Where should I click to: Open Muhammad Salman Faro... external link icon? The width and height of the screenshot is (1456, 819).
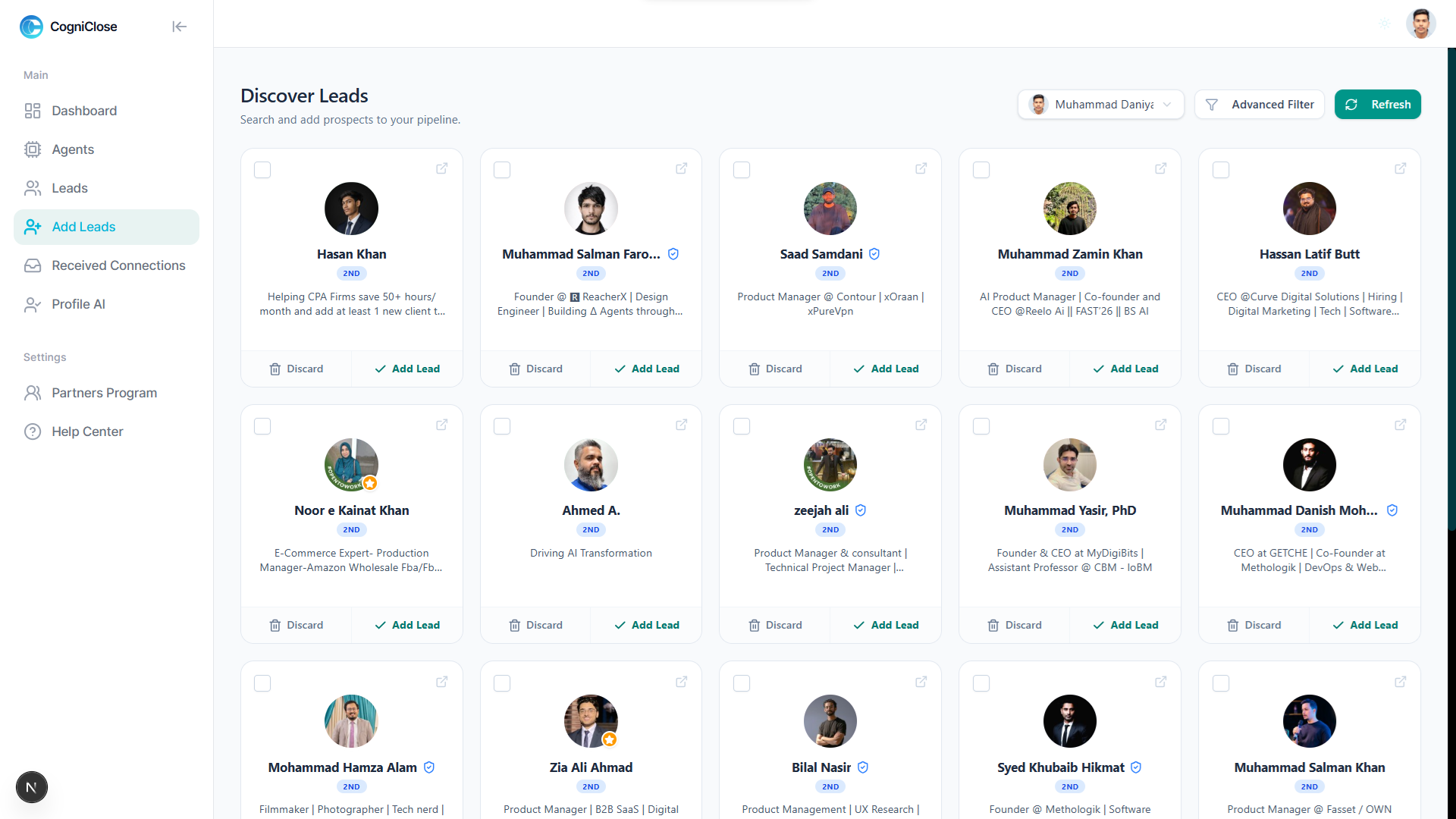pyautogui.click(x=682, y=168)
